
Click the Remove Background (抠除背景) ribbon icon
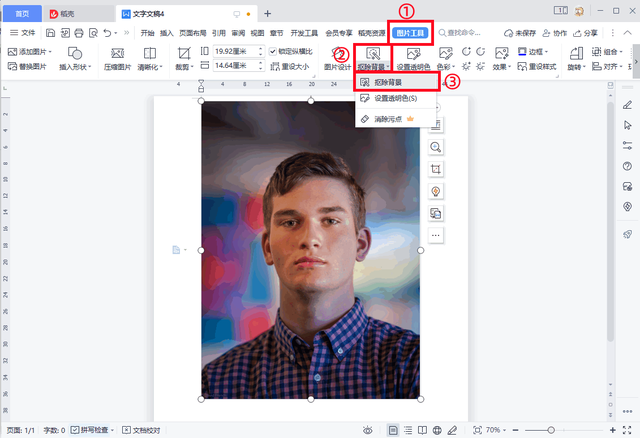[373, 53]
